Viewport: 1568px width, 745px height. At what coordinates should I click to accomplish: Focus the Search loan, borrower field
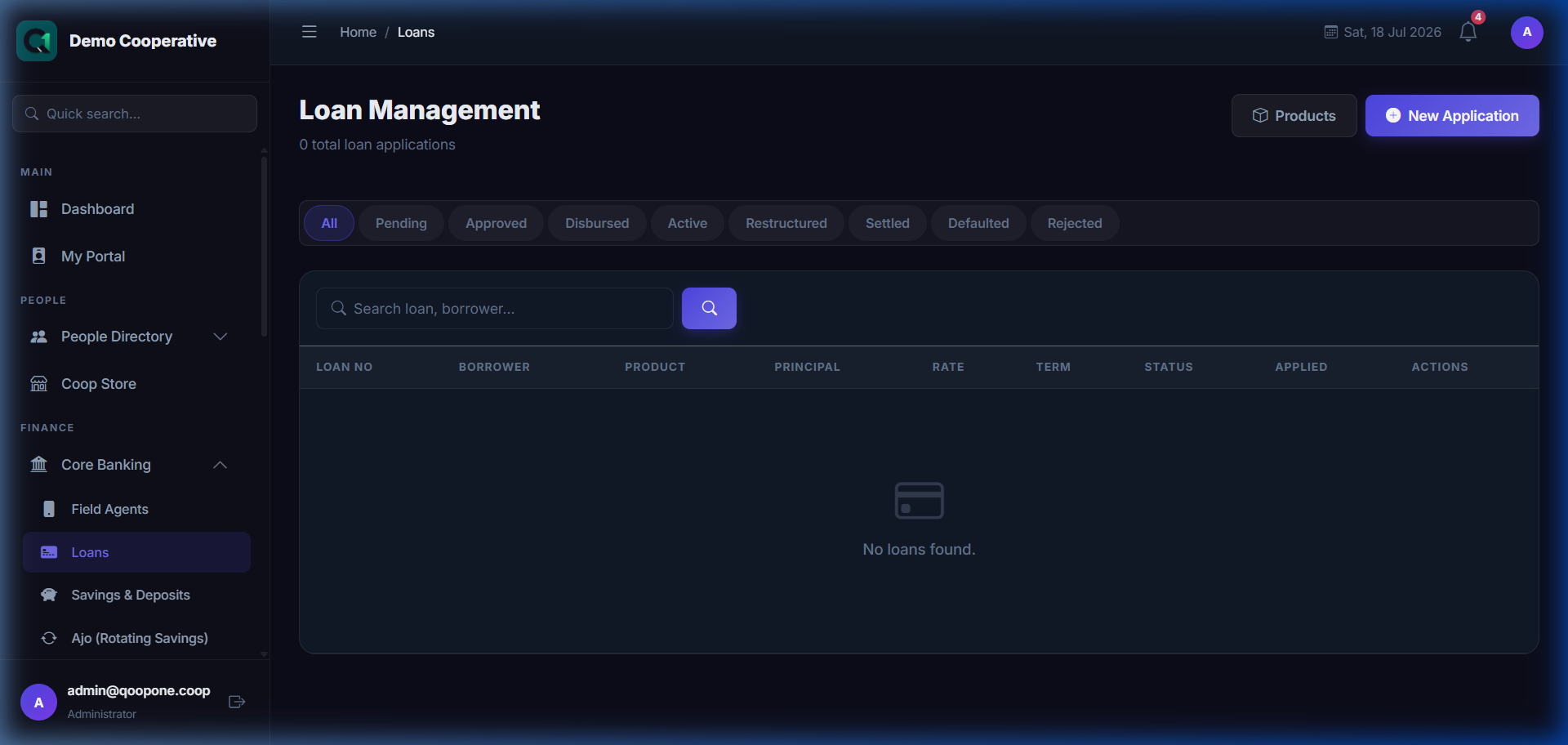pos(494,308)
